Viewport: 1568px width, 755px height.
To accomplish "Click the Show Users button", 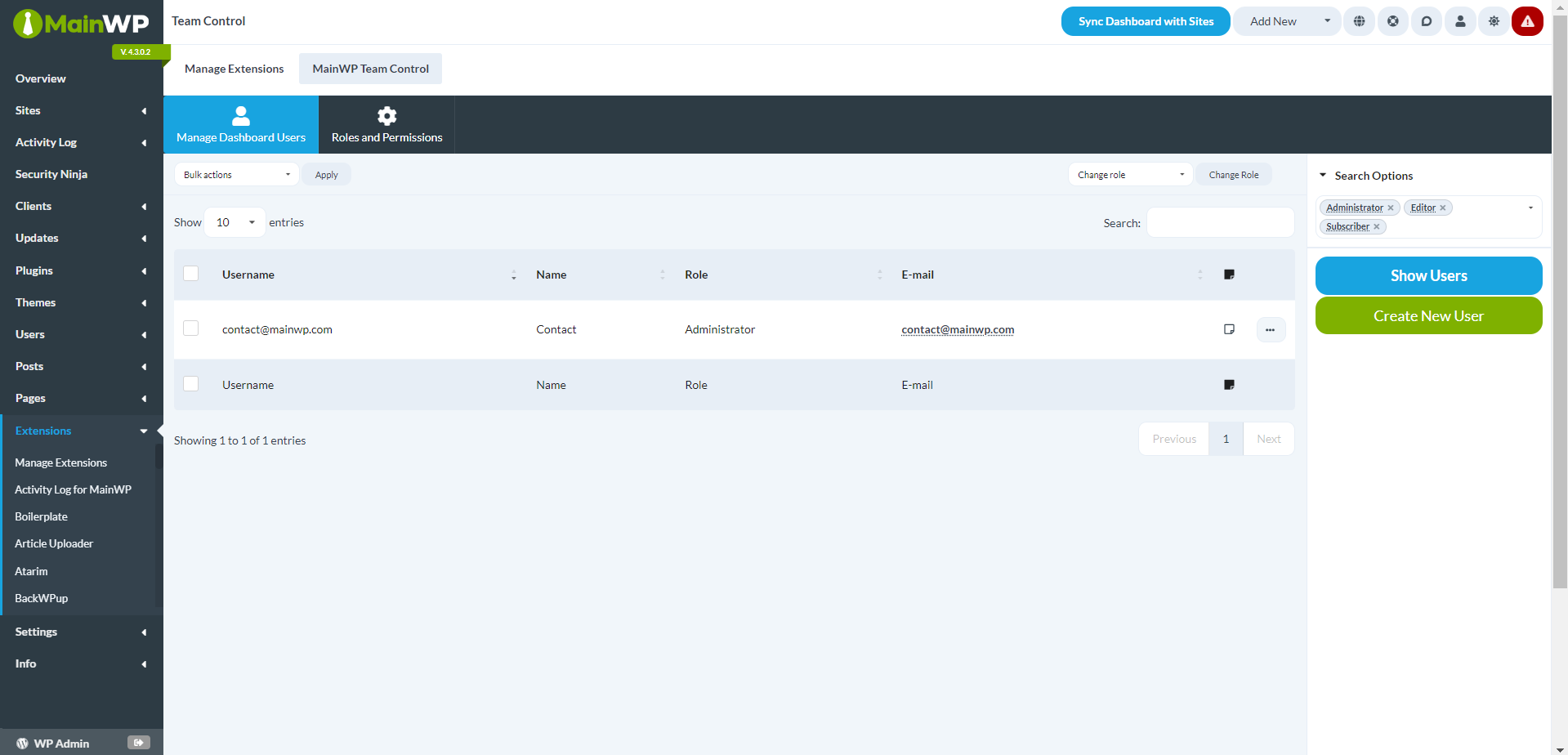I will 1428,275.
